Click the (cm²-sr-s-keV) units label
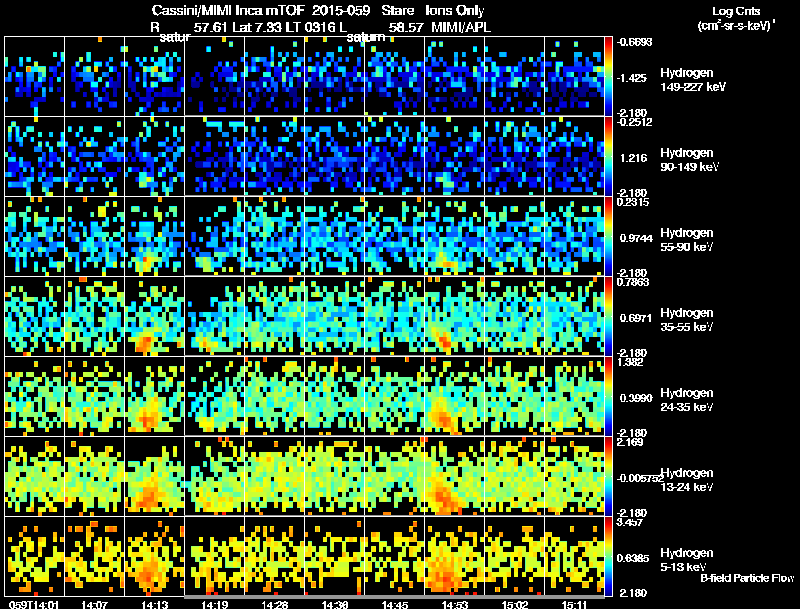The image size is (800, 609). point(736,25)
